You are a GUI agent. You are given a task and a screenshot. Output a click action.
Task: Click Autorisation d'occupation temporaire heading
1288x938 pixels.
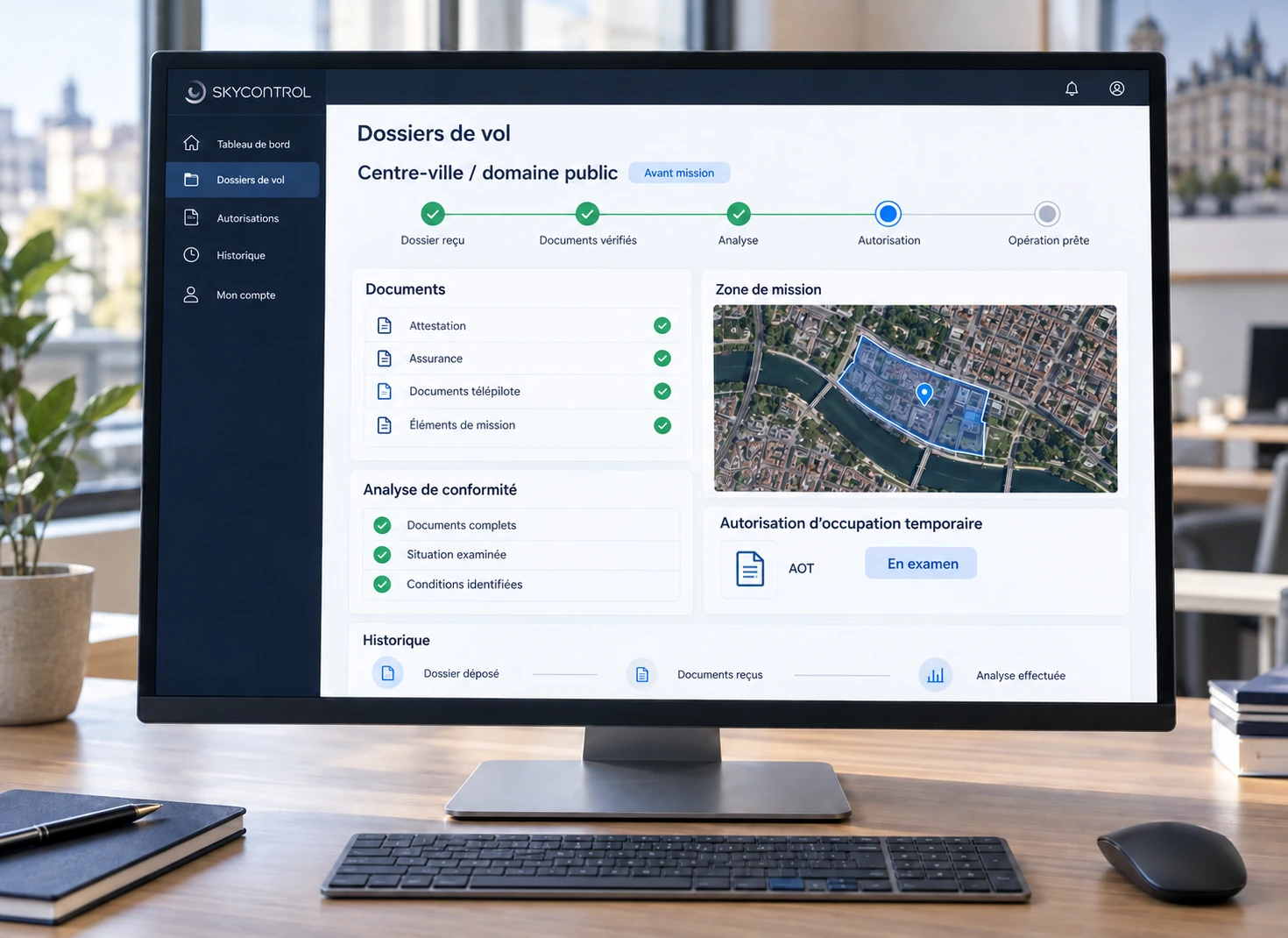click(x=851, y=523)
